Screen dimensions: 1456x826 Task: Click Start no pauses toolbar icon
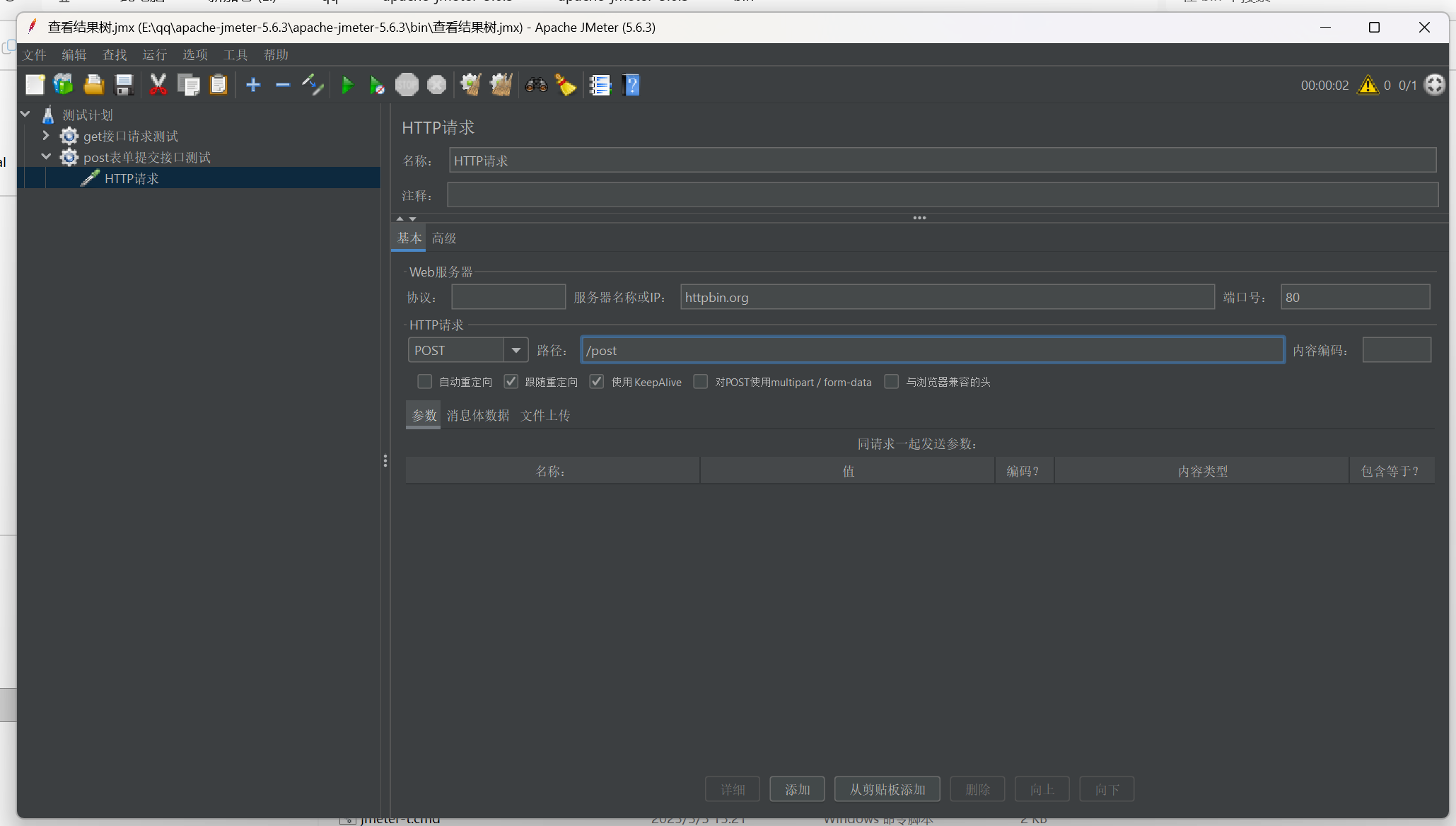pos(377,86)
